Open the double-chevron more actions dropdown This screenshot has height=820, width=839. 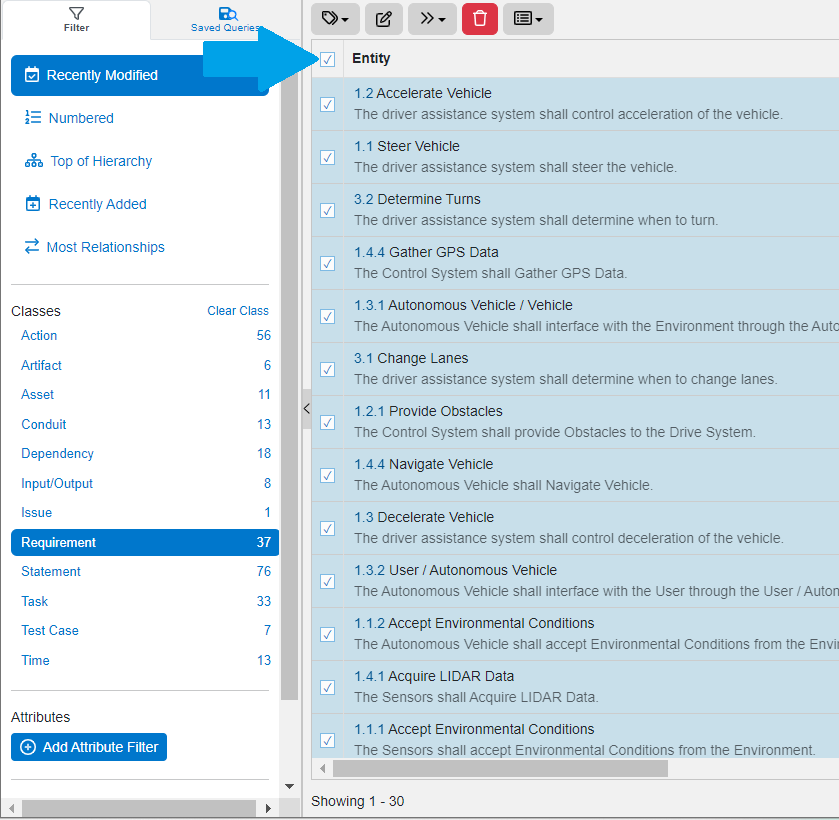point(431,19)
